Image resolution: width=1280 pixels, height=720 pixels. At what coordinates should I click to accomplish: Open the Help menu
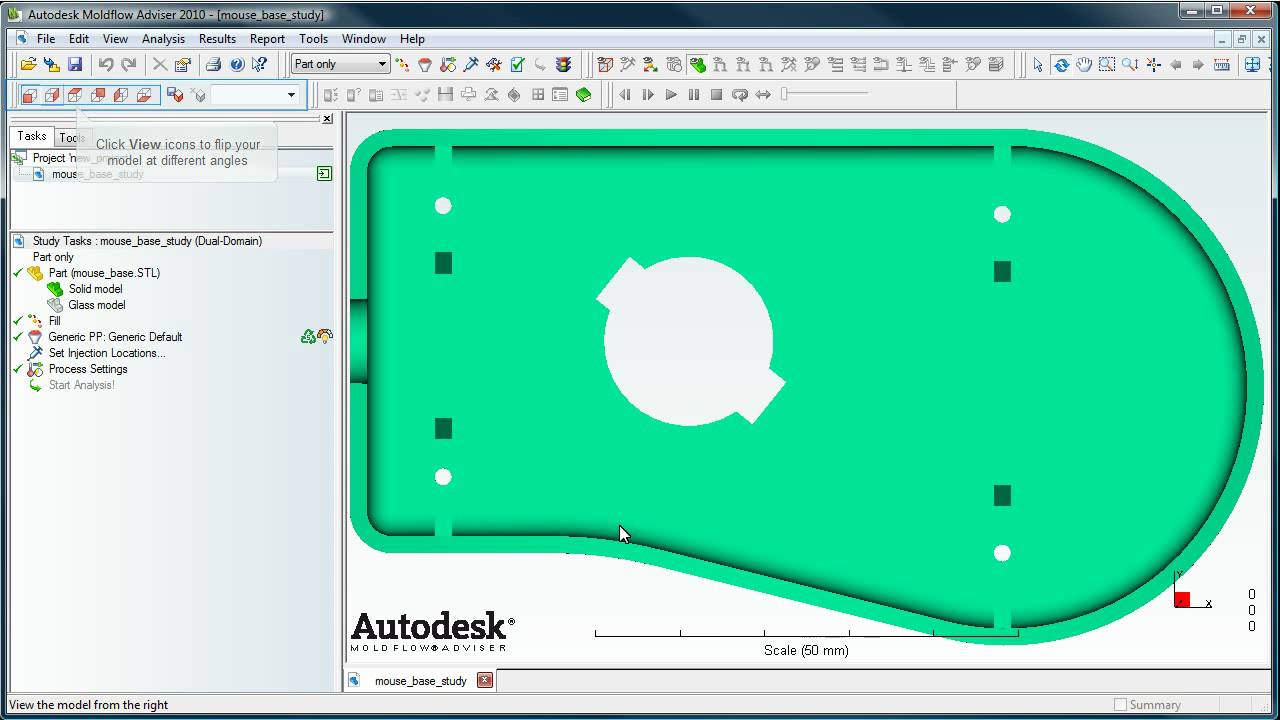tap(412, 39)
